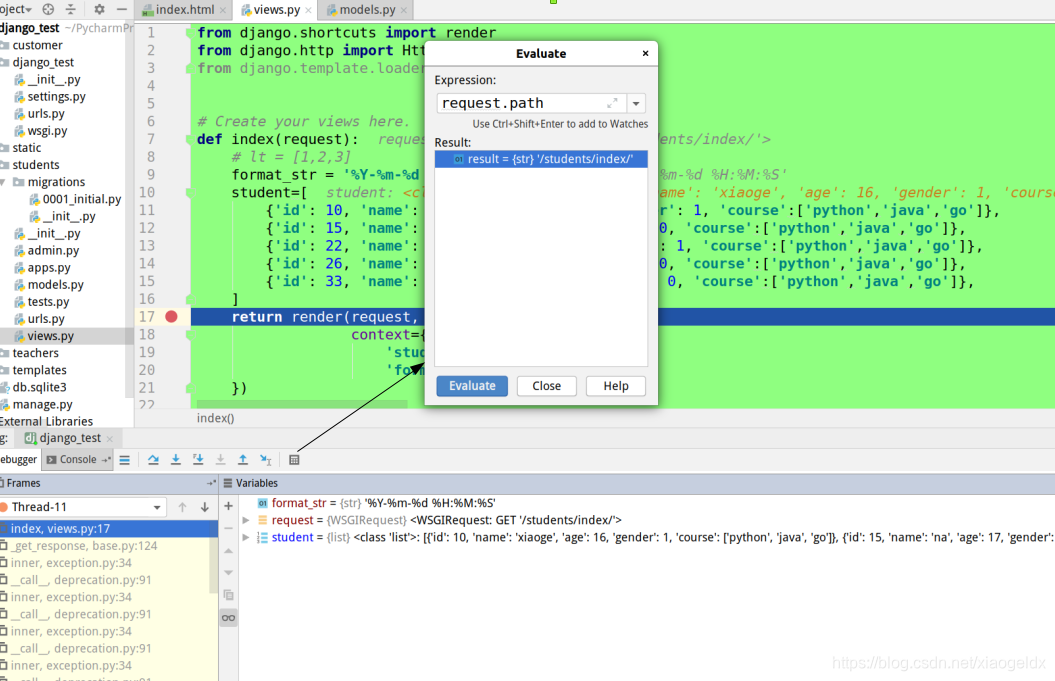Image resolution: width=1055 pixels, height=681 pixels.
Task: Close the index.html editor tab
Action: click(x=223, y=10)
